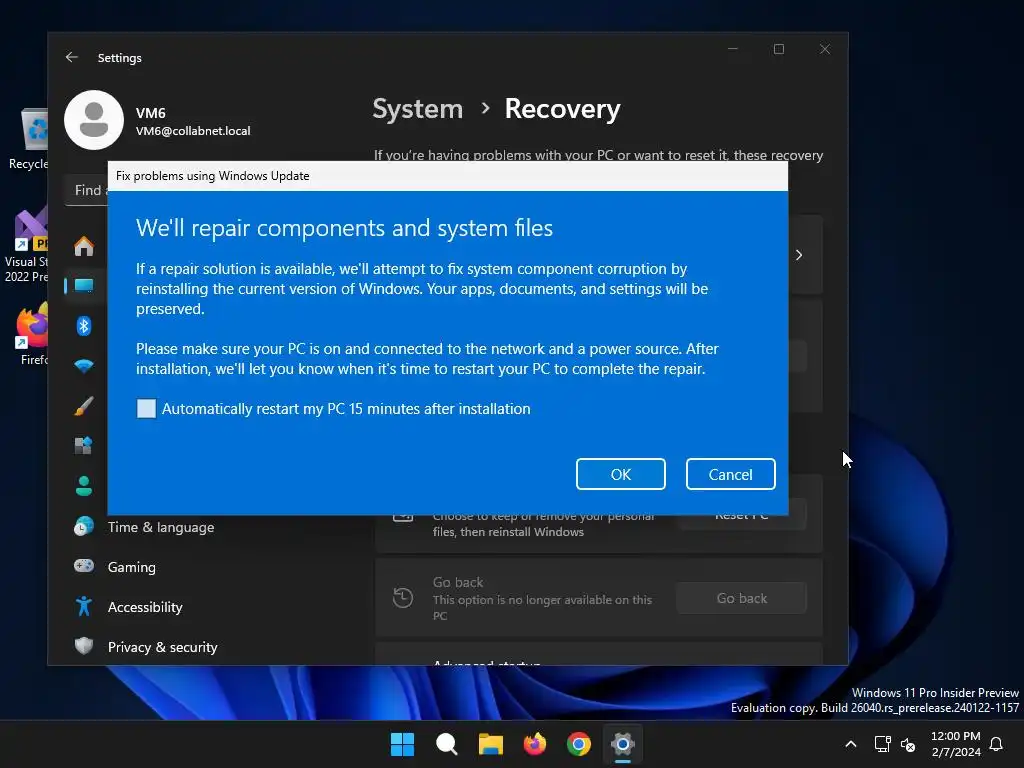Click the Gaming controller icon
The image size is (1024, 768).
[84, 566]
